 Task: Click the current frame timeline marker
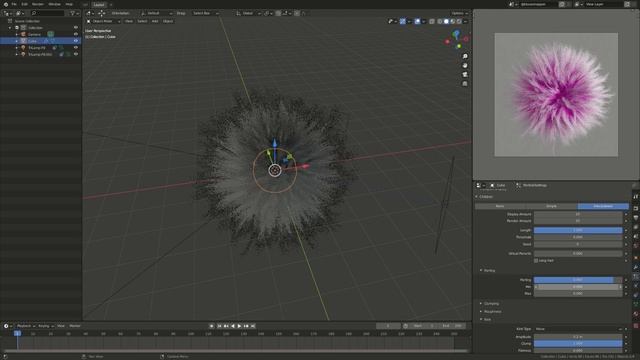(x=18, y=333)
